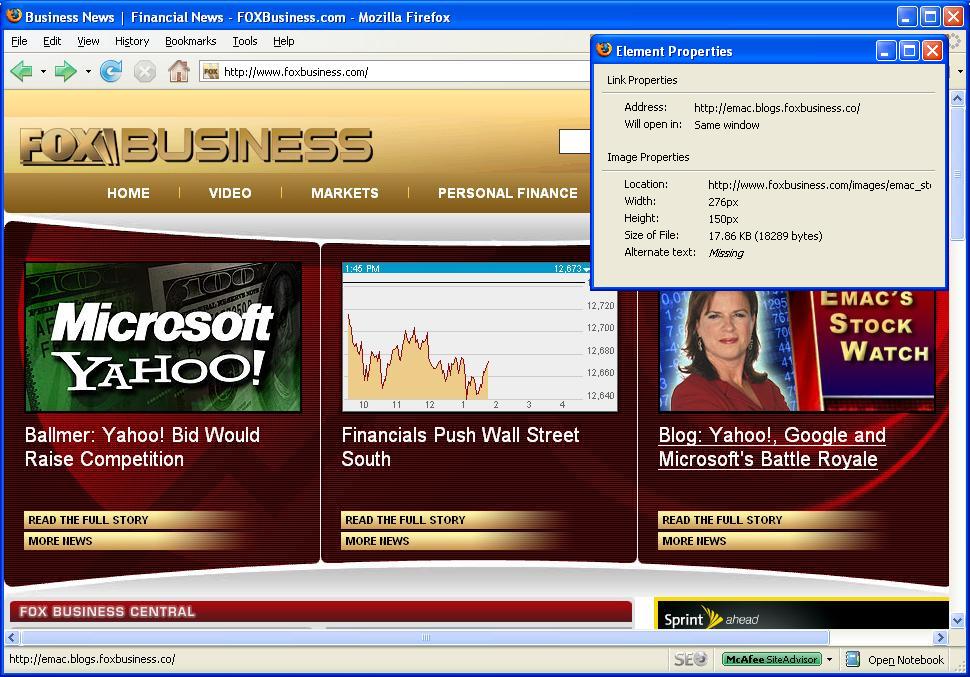Click the status bar URL text

click(92, 659)
